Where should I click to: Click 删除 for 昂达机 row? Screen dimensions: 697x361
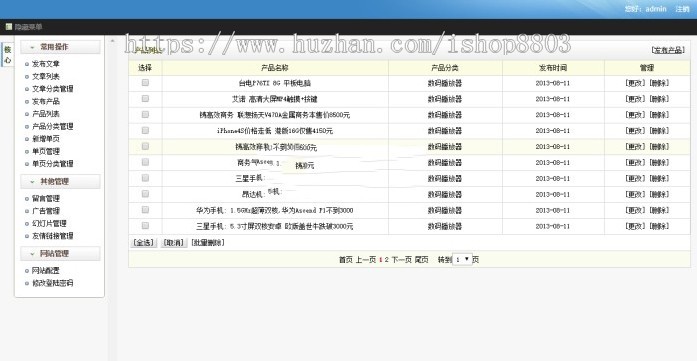point(659,194)
